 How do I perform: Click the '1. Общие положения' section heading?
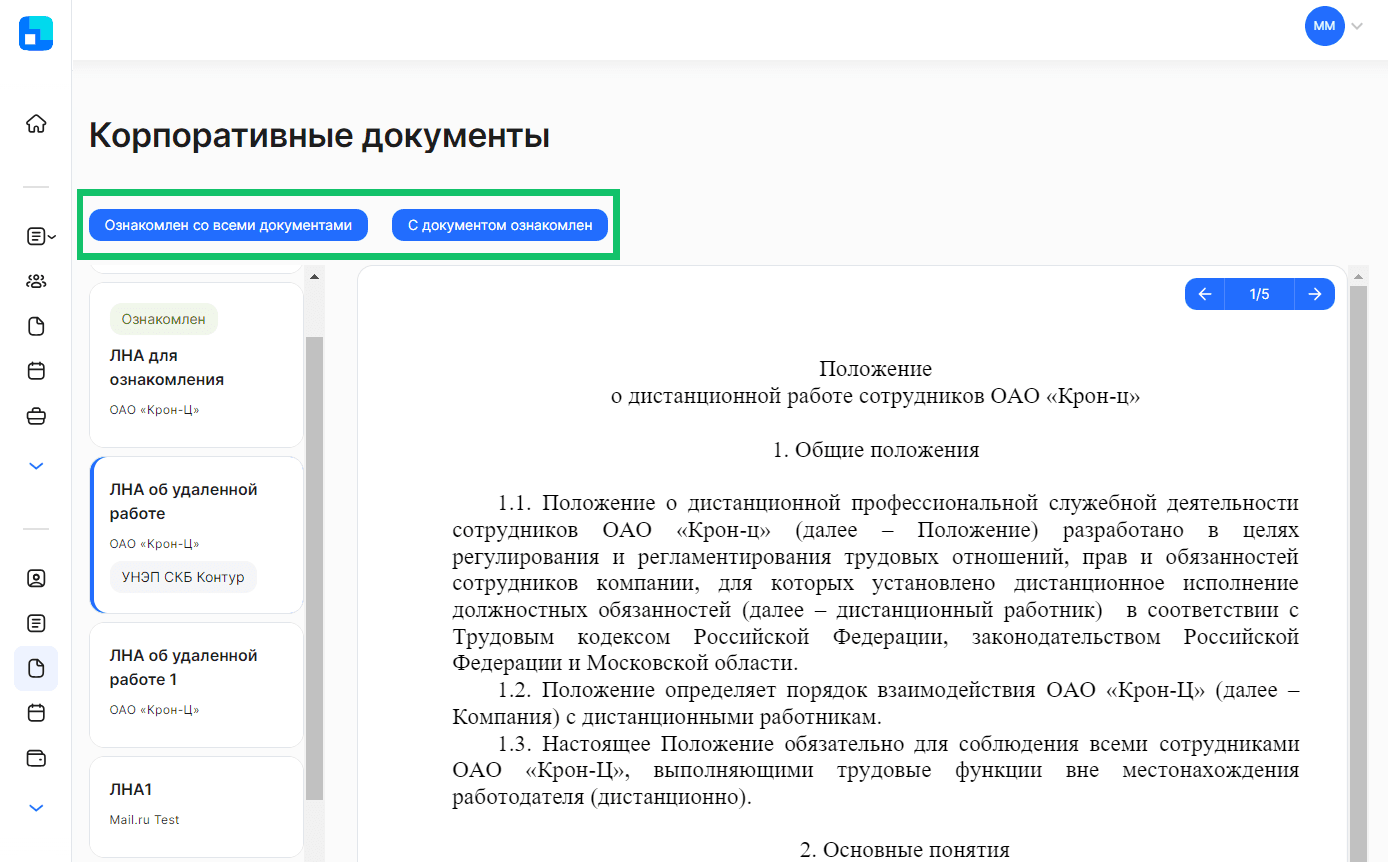tap(876, 450)
